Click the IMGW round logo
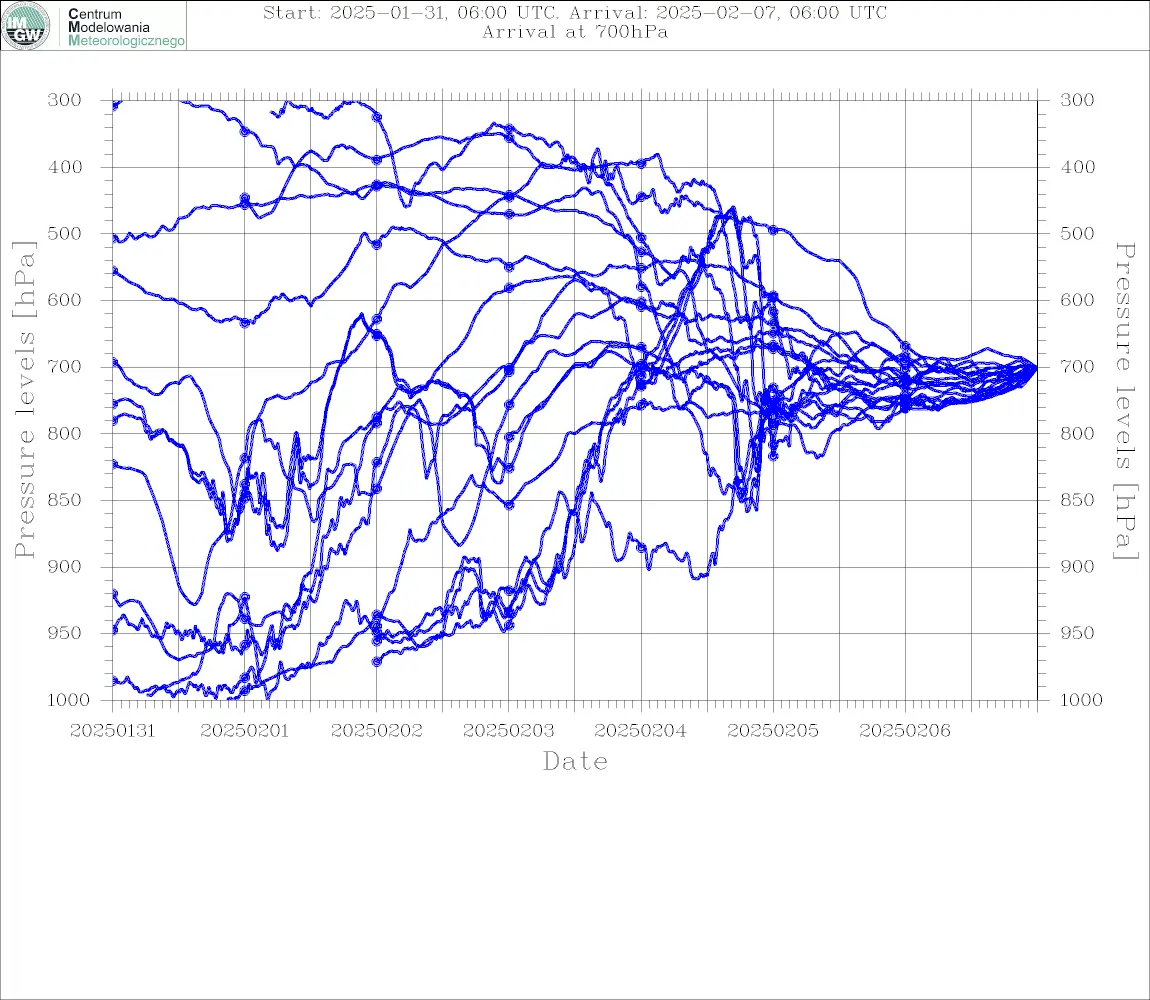Screen dimensions: 1150x1000 (26, 26)
